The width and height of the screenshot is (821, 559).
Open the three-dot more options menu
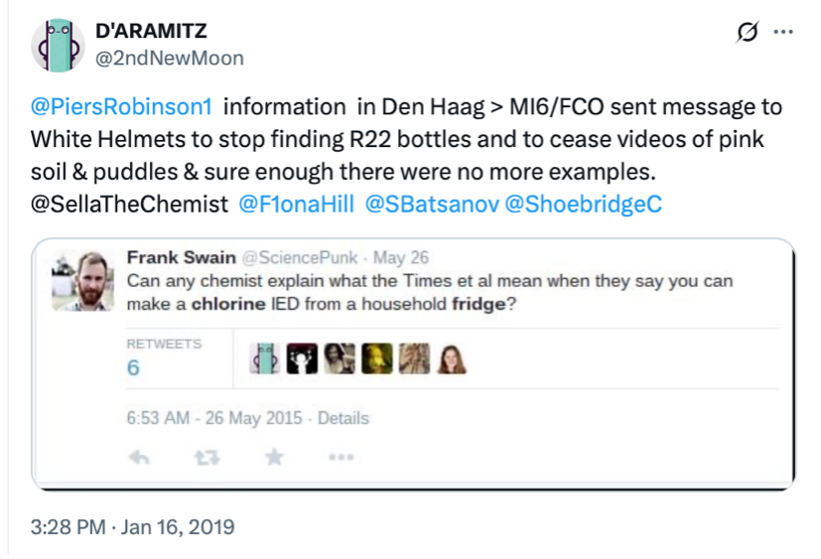783,33
